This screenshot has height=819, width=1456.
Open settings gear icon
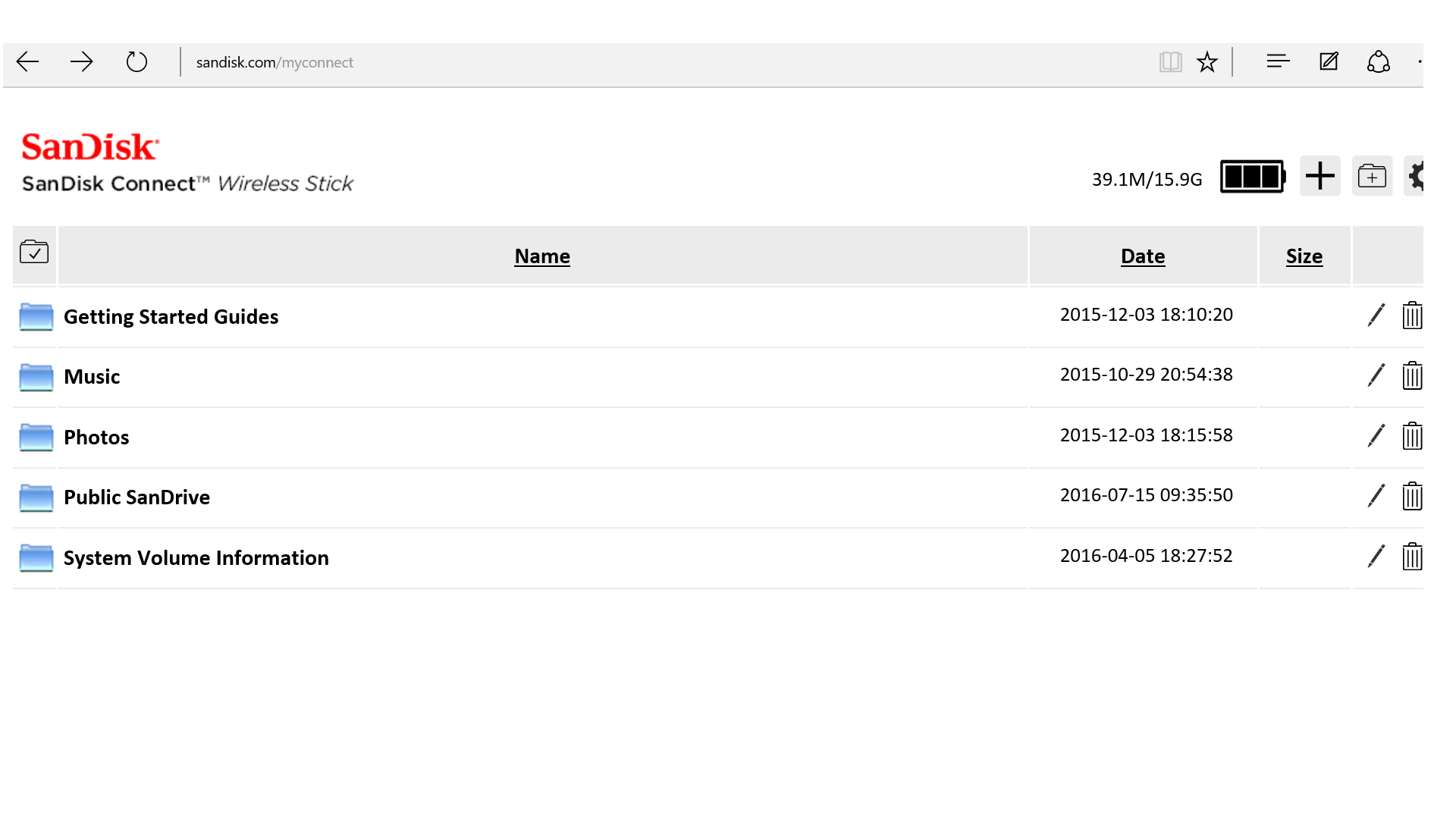click(x=1415, y=176)
